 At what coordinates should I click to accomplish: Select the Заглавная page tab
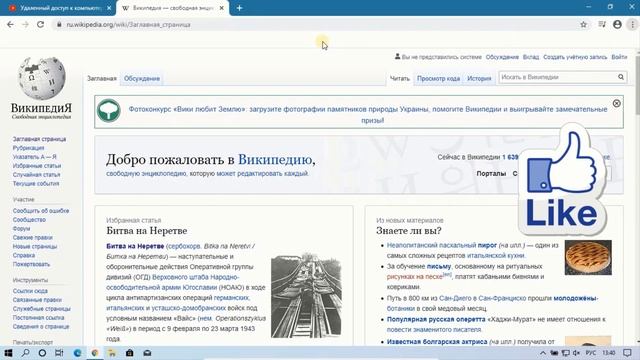point(102,78)
